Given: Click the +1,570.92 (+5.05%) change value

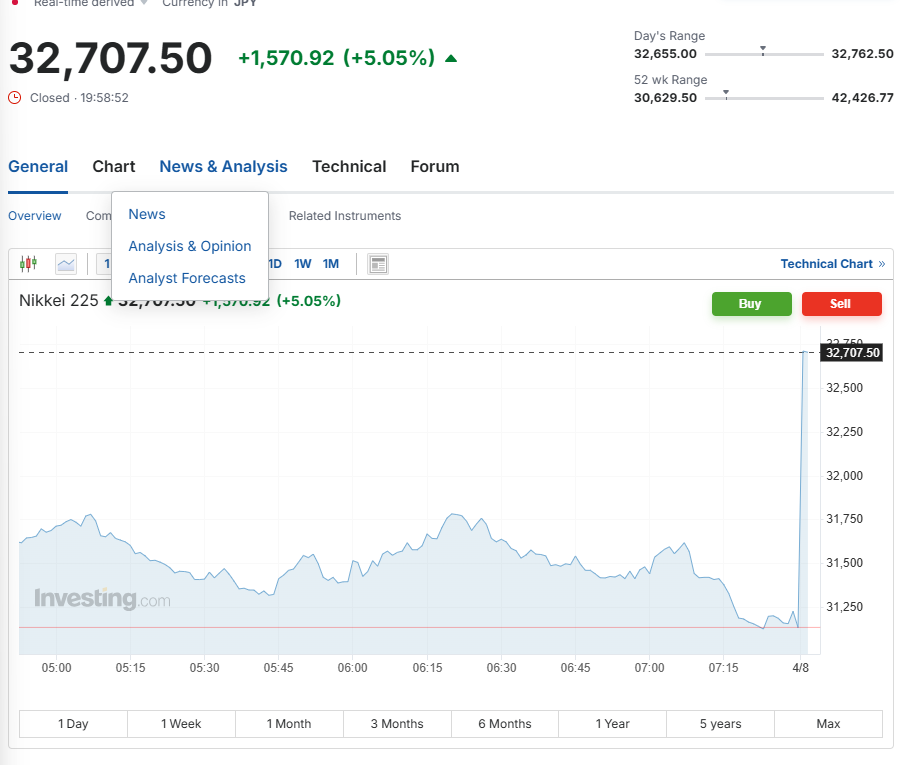Looking at the screenshot, I should tap(337, 58).
